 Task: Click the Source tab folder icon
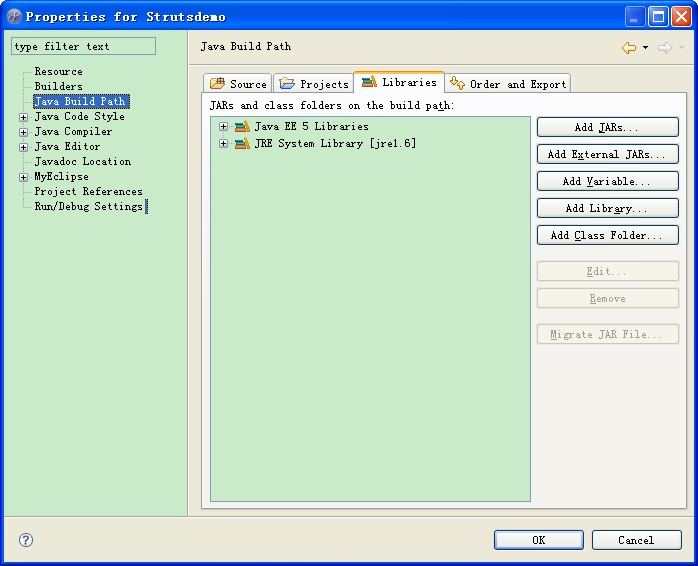(x=217, y=83)
